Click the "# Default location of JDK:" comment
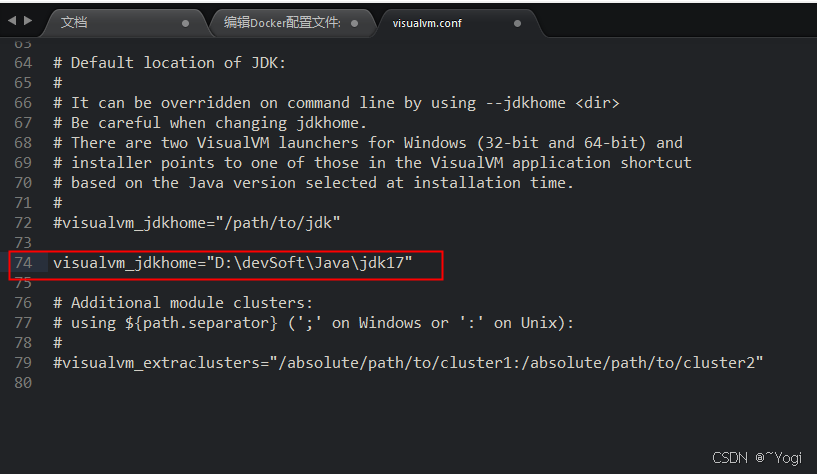The height and width of the screenshot is (474, 817). tap(169, 63)
